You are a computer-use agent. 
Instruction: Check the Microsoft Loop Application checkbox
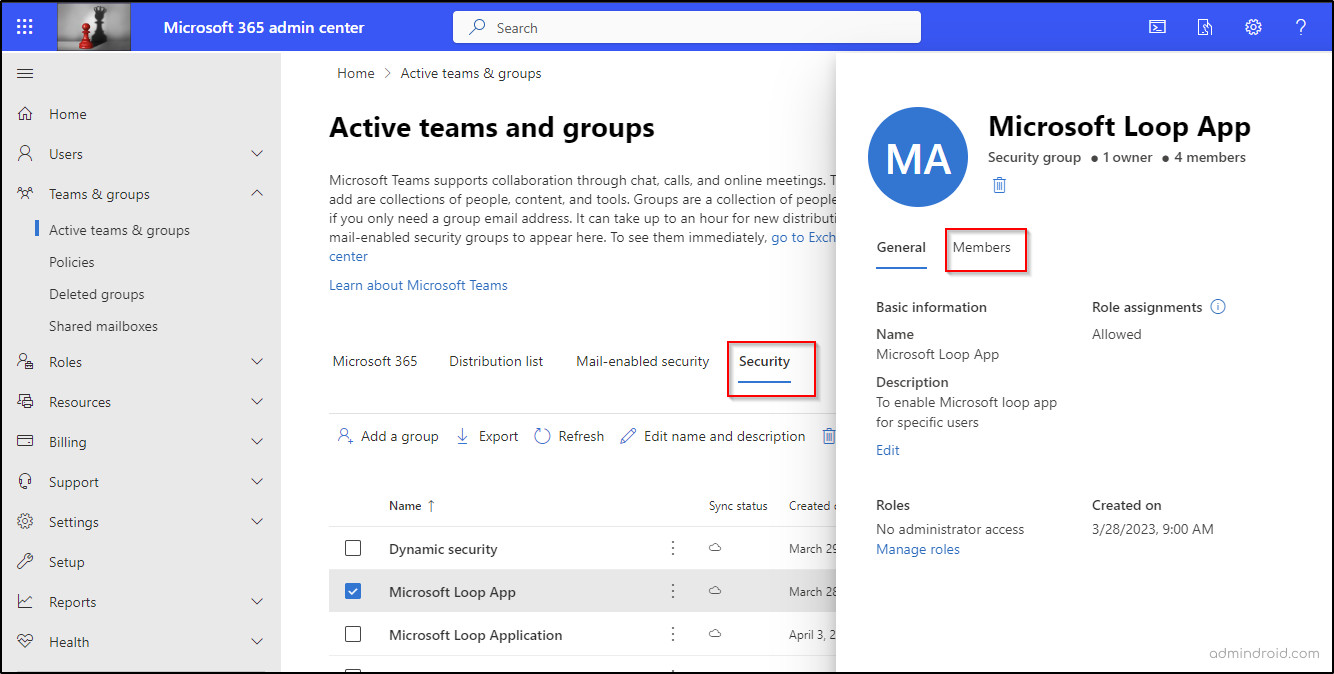click(x=353, y=635)
